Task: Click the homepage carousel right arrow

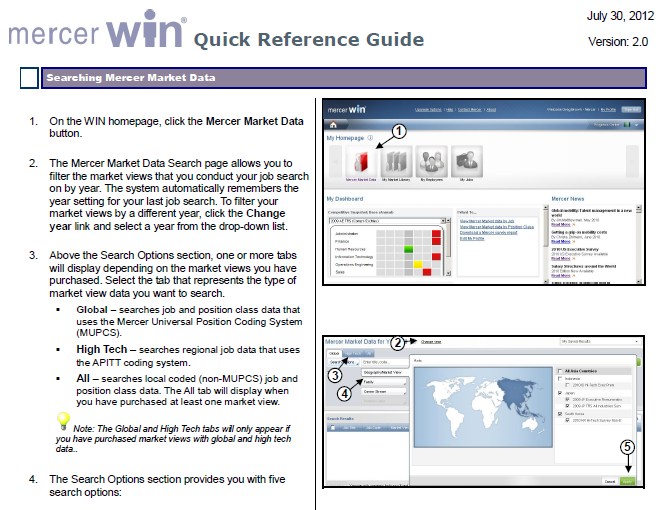Action: point(632,162)
